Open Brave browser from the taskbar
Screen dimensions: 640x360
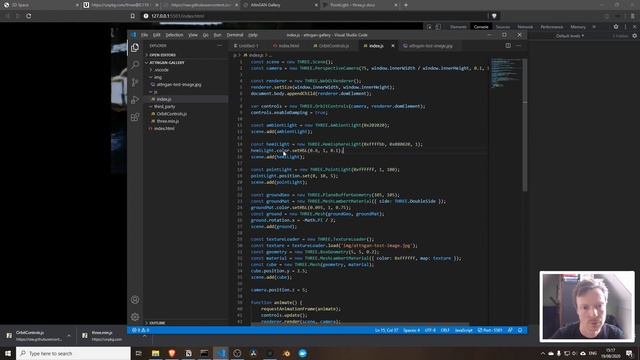click(172, 353)
